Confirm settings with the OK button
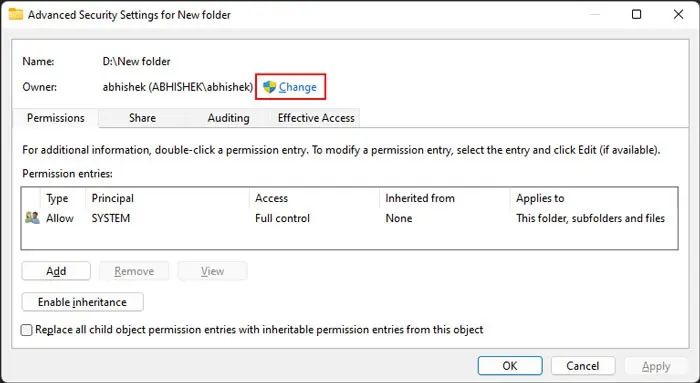 pos(510,366)
